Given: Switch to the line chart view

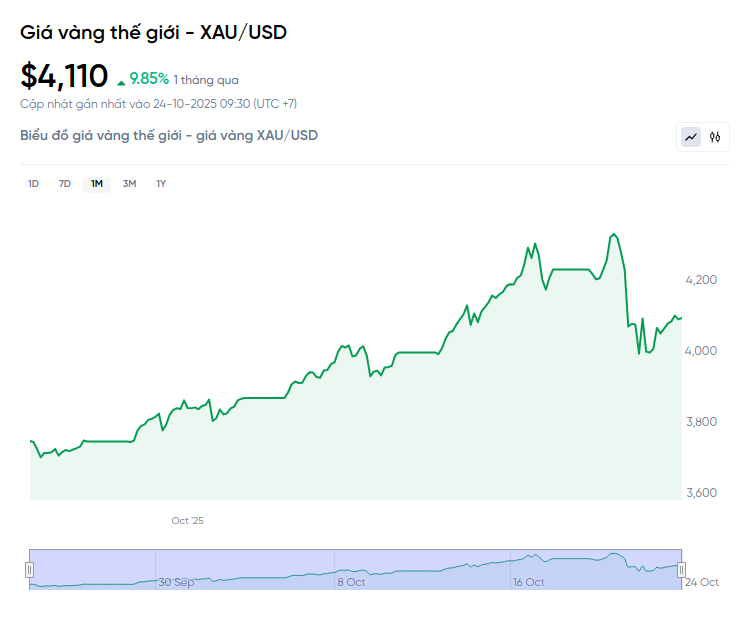Looking at the screenshot, I should coord(691,137).
